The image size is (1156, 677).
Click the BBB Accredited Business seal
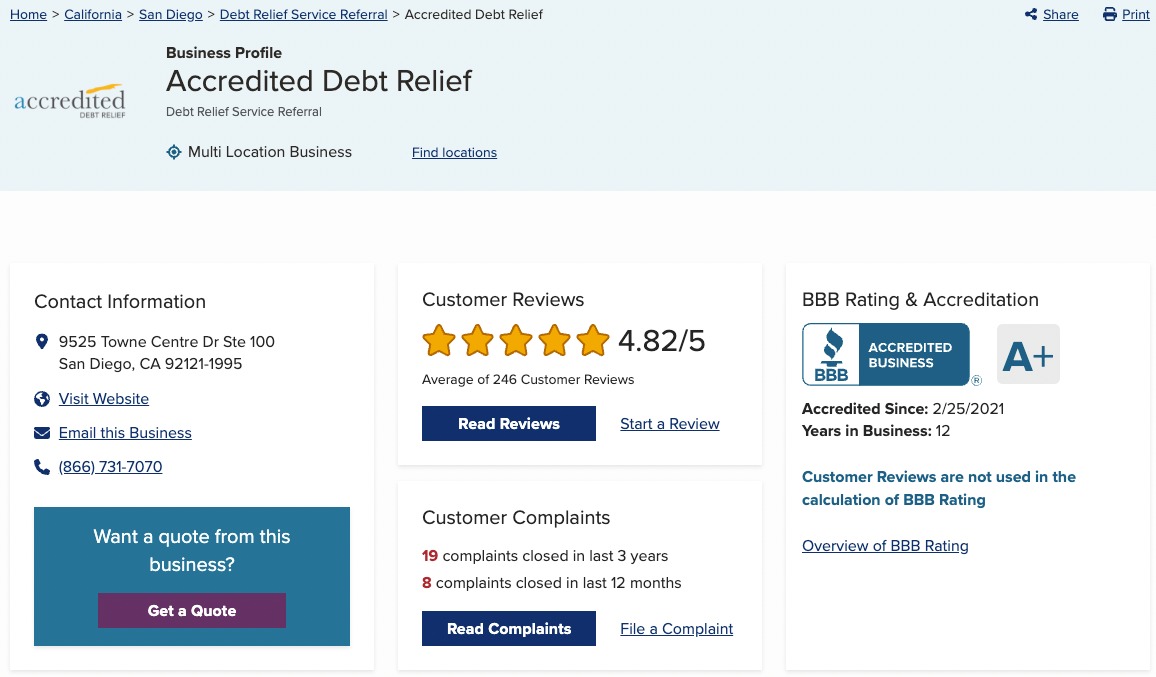(886, 355)
